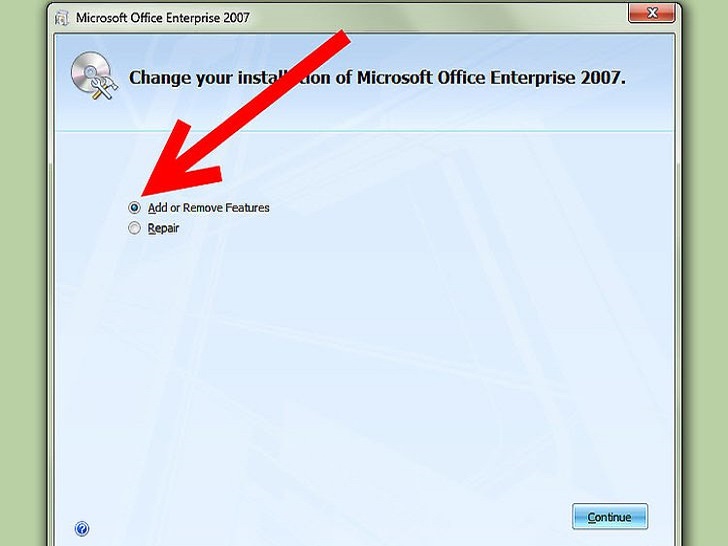This screenshot has width=728, height=546.
Task: Click the word "Features" in first option
Action: click(247, 208)
